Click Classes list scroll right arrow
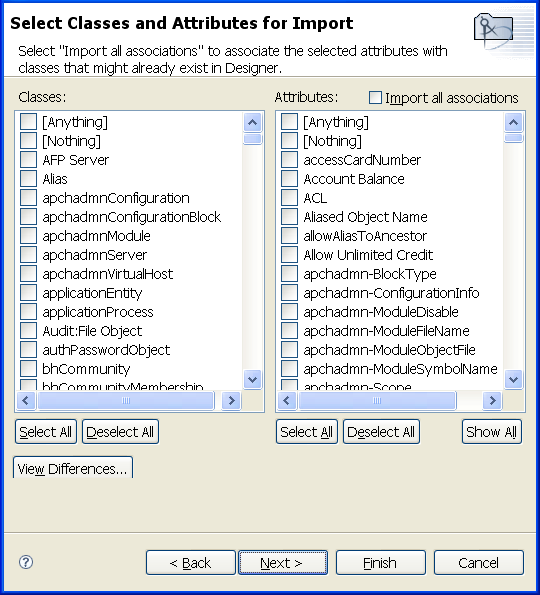The width and height of the screenshot is (540, 595). tap(231, 400)
